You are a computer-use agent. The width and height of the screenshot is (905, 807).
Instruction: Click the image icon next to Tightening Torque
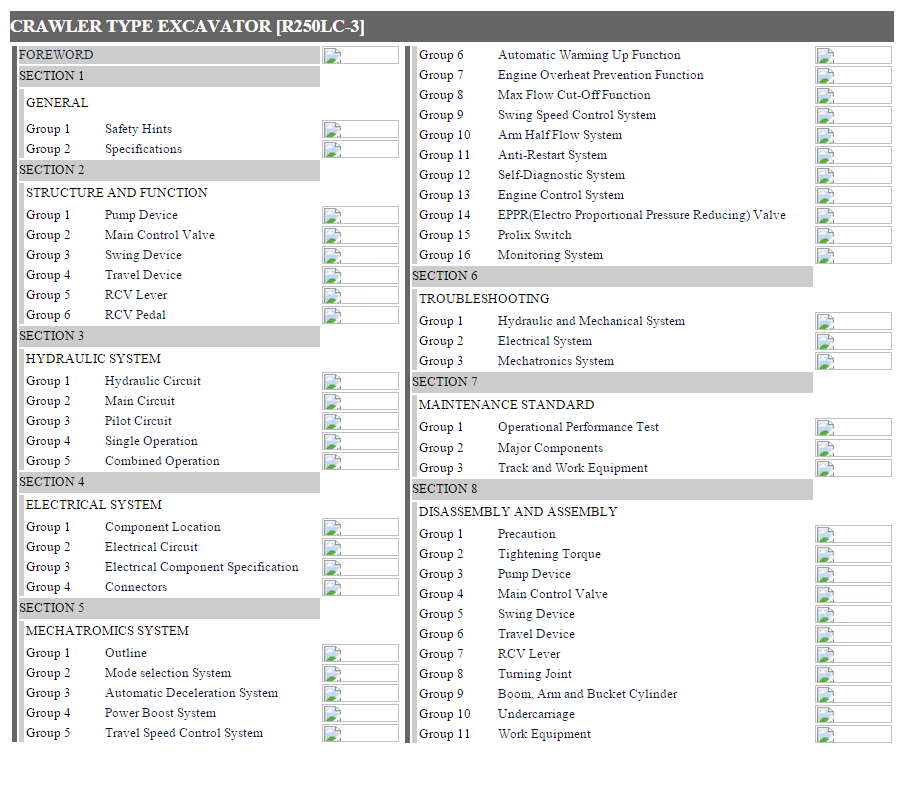point(853,554)
